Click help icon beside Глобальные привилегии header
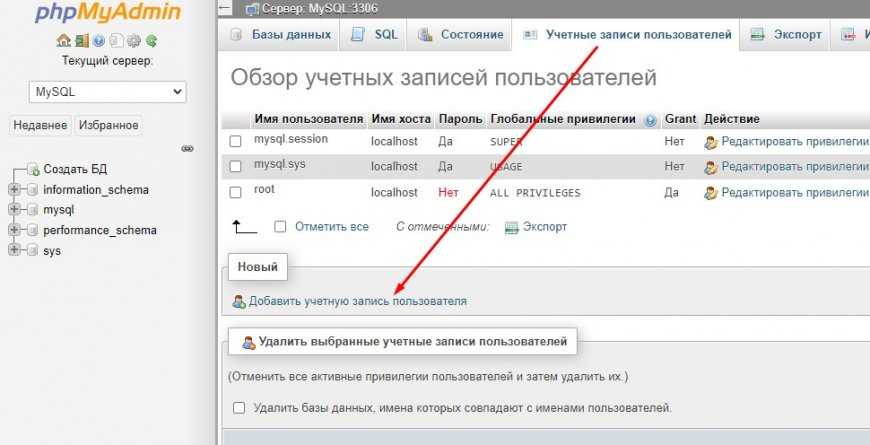870x445 pixels. 651,120
